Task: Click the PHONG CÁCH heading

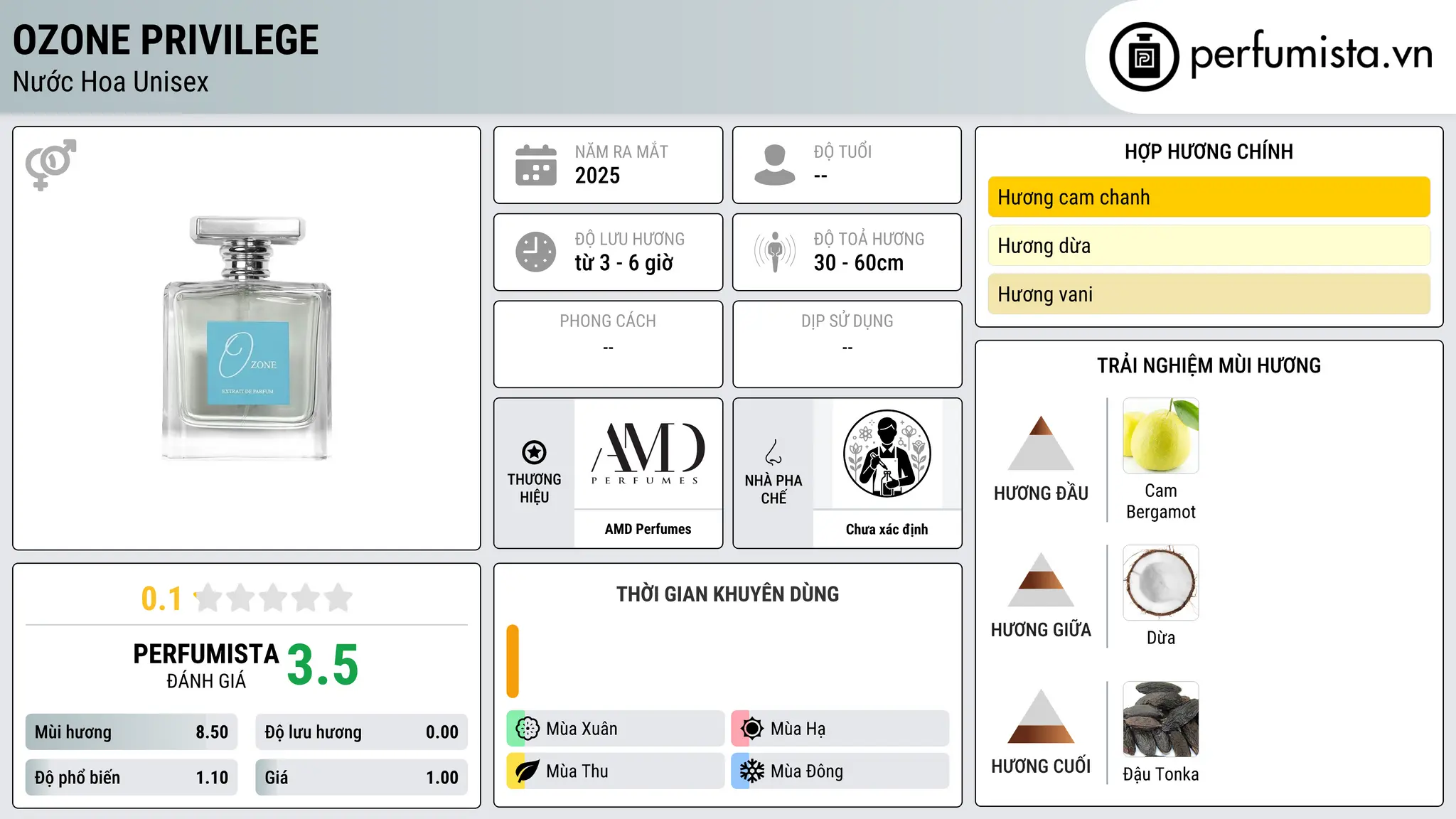Action: 608,321
